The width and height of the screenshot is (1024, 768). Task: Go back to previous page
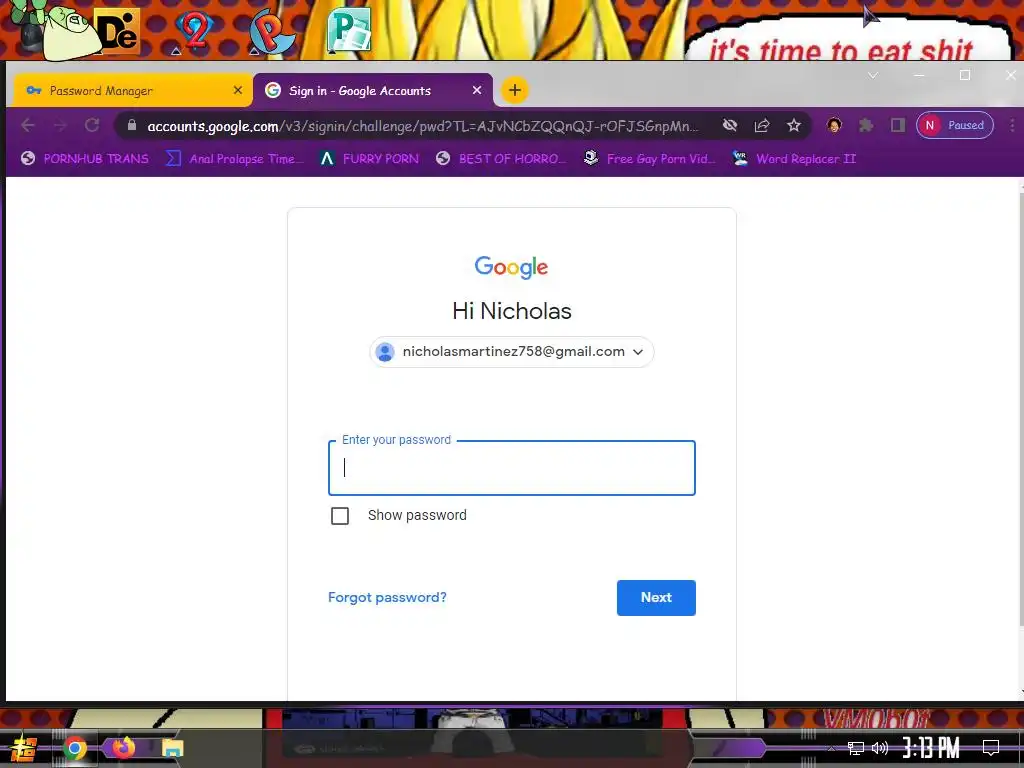[27, 125]
